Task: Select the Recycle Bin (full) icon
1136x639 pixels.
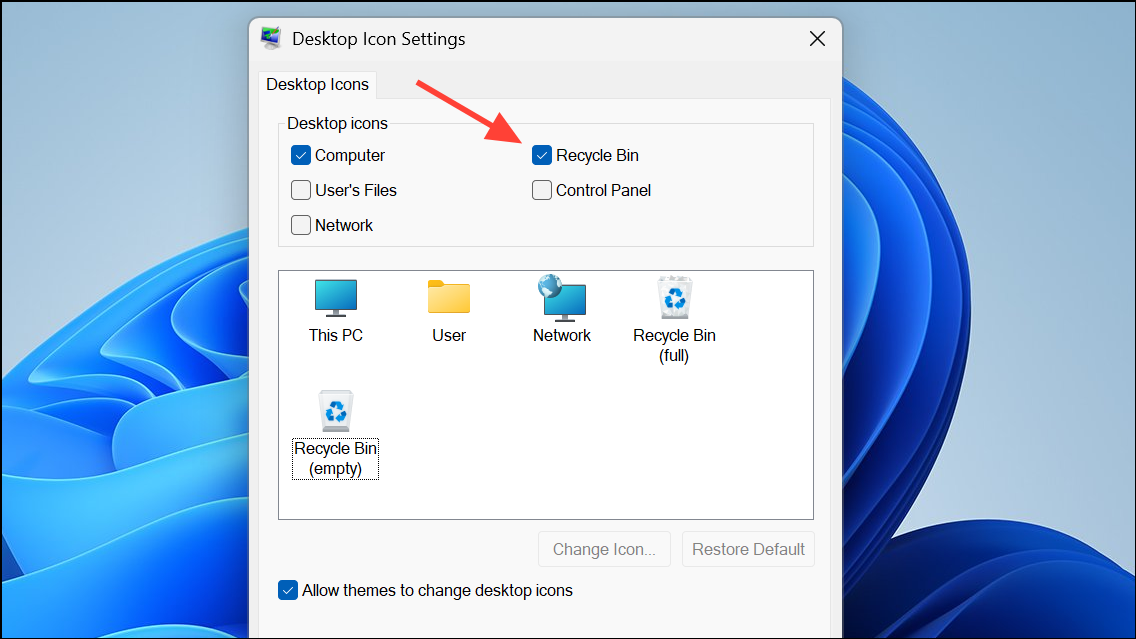Action: click(674, 299)
